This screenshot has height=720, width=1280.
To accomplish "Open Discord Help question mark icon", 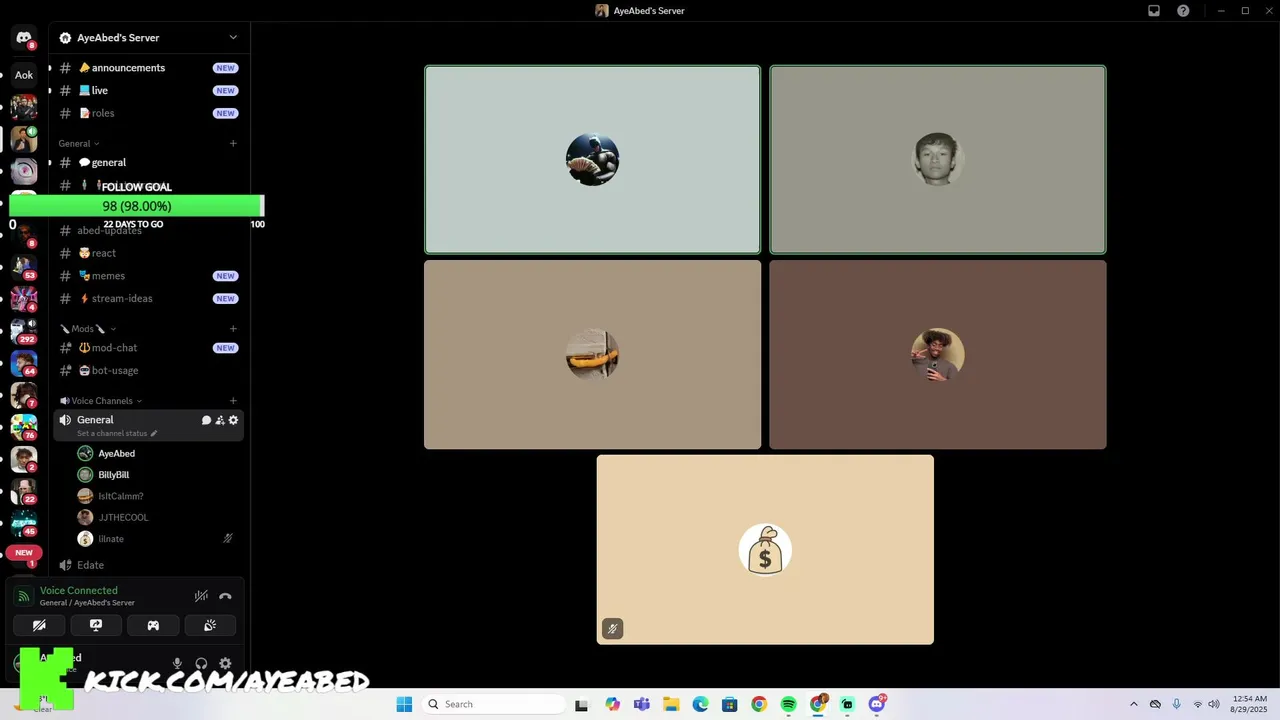I will pos(1183,11).
